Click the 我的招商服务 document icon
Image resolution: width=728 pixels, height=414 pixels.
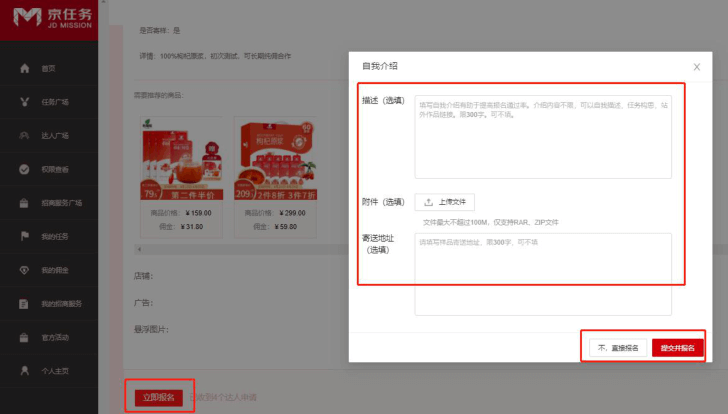pos(24,304)
